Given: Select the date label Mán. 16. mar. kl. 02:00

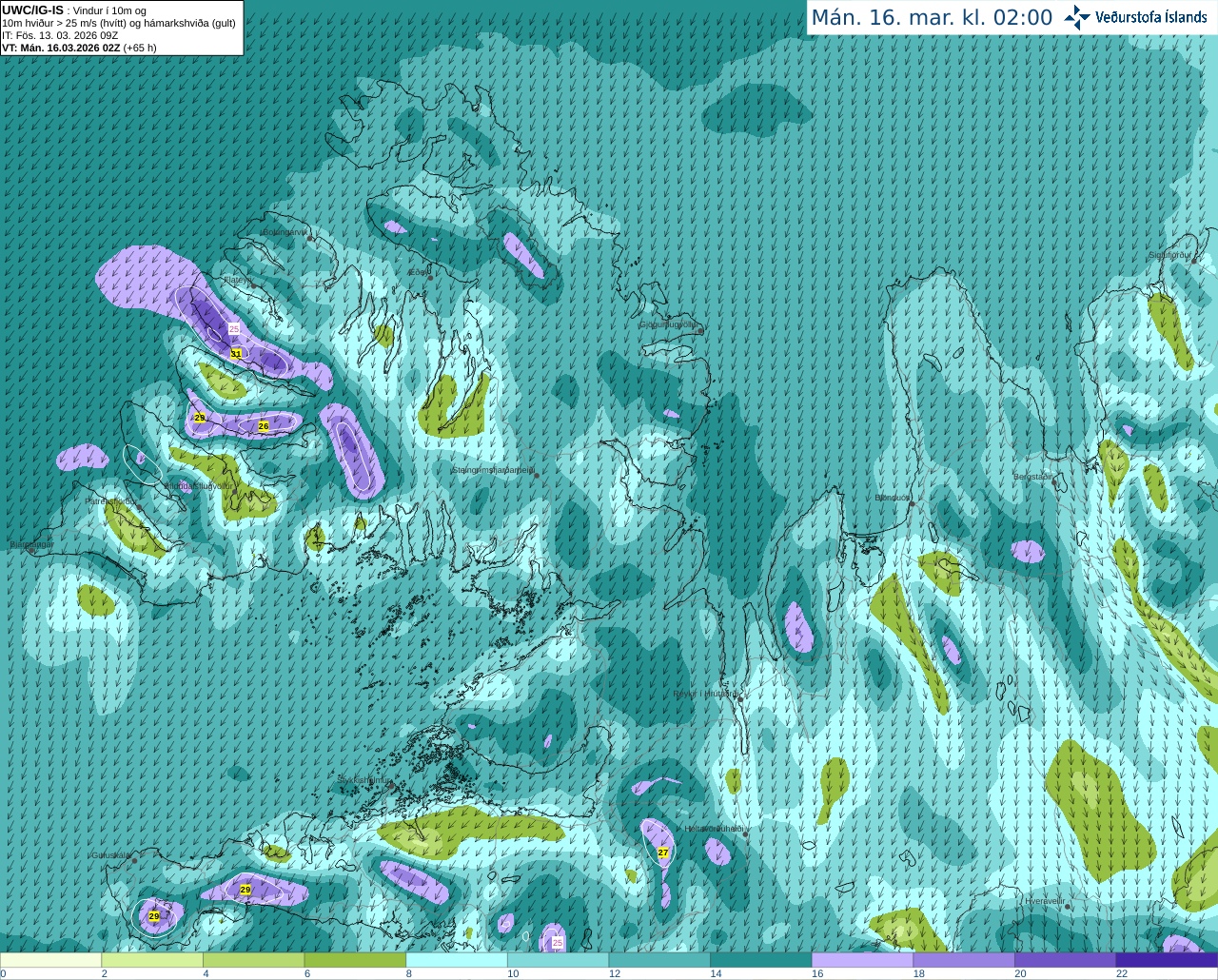Looking at the screenshot, I should click(x=932, y=18).
